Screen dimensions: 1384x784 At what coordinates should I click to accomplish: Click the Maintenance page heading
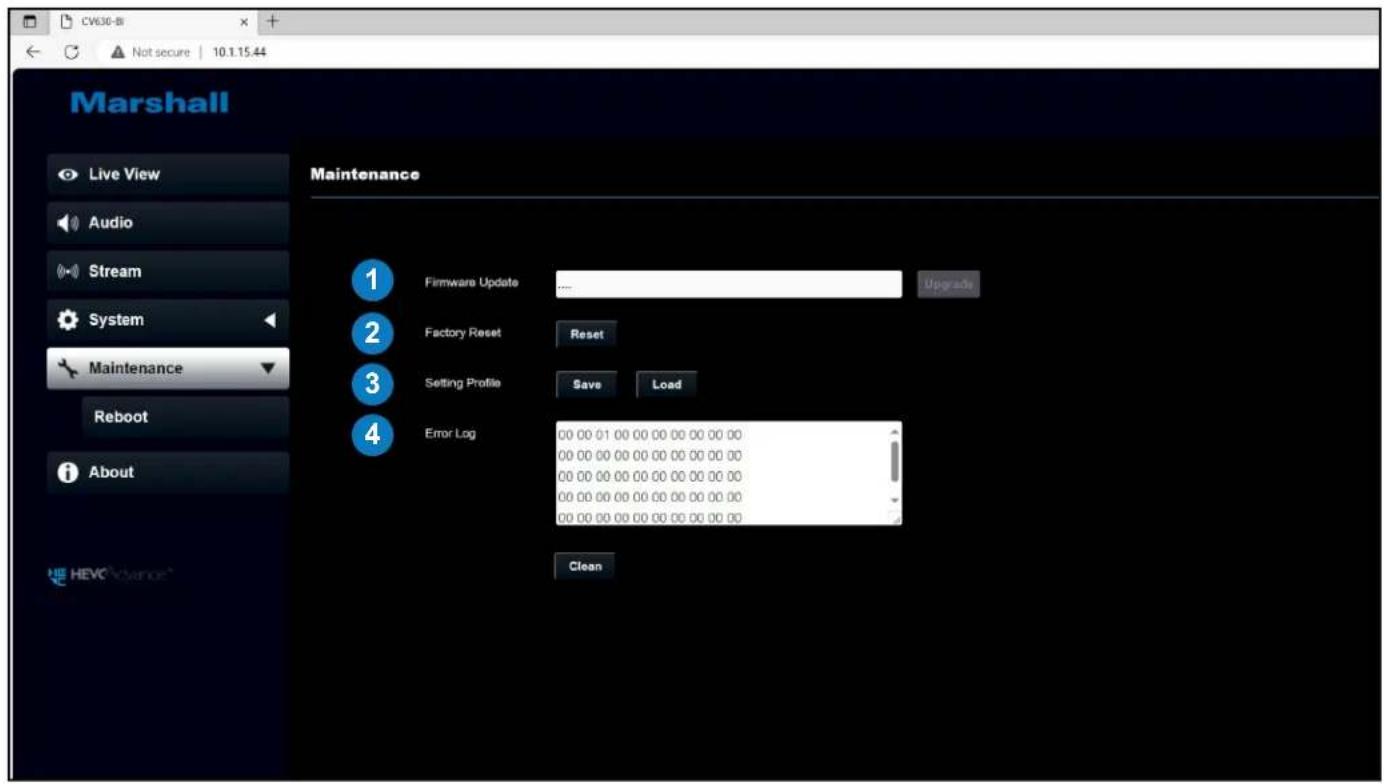[x=365, y=174]
